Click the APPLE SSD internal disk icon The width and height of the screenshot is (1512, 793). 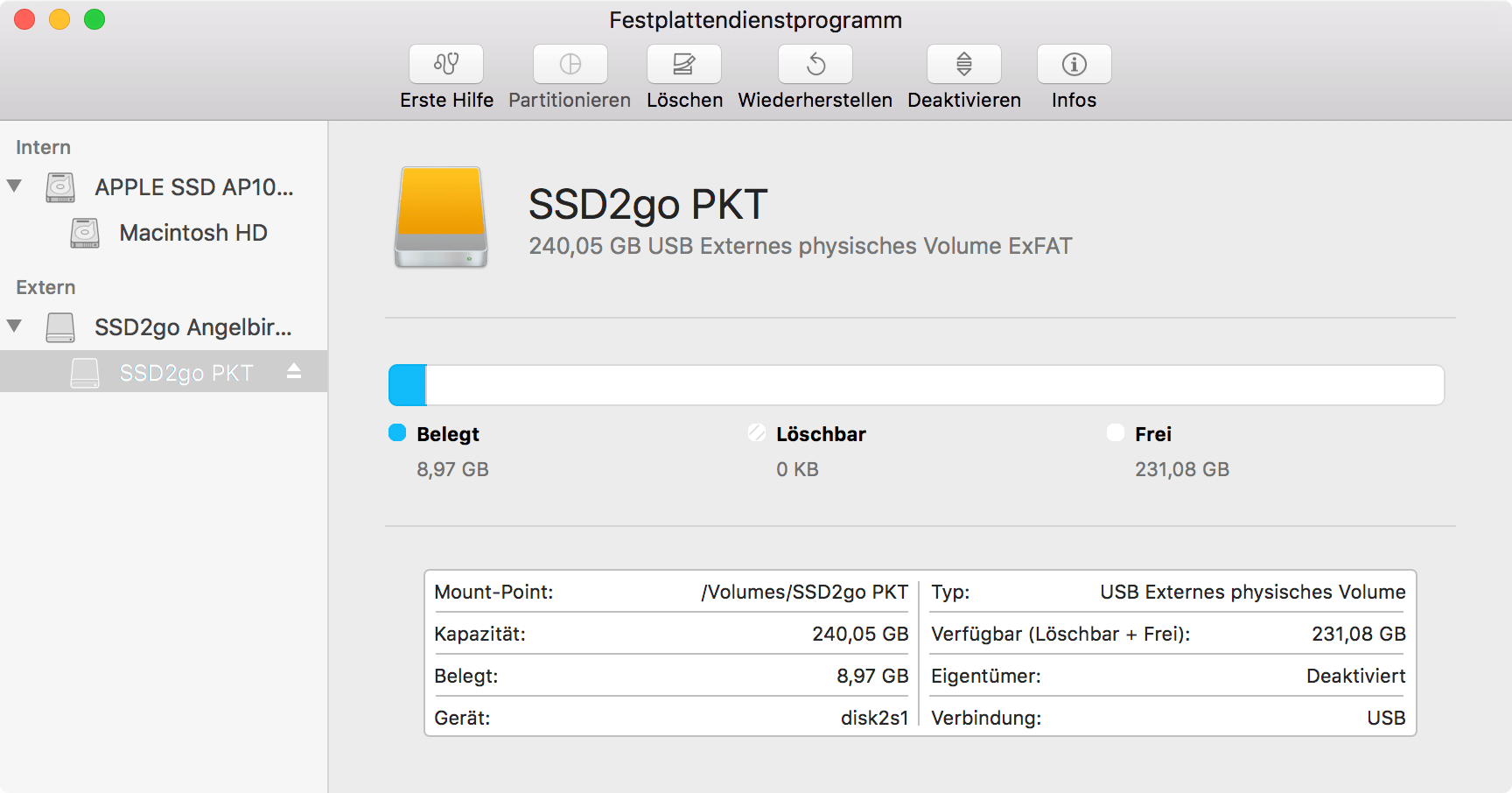point(60,187)
